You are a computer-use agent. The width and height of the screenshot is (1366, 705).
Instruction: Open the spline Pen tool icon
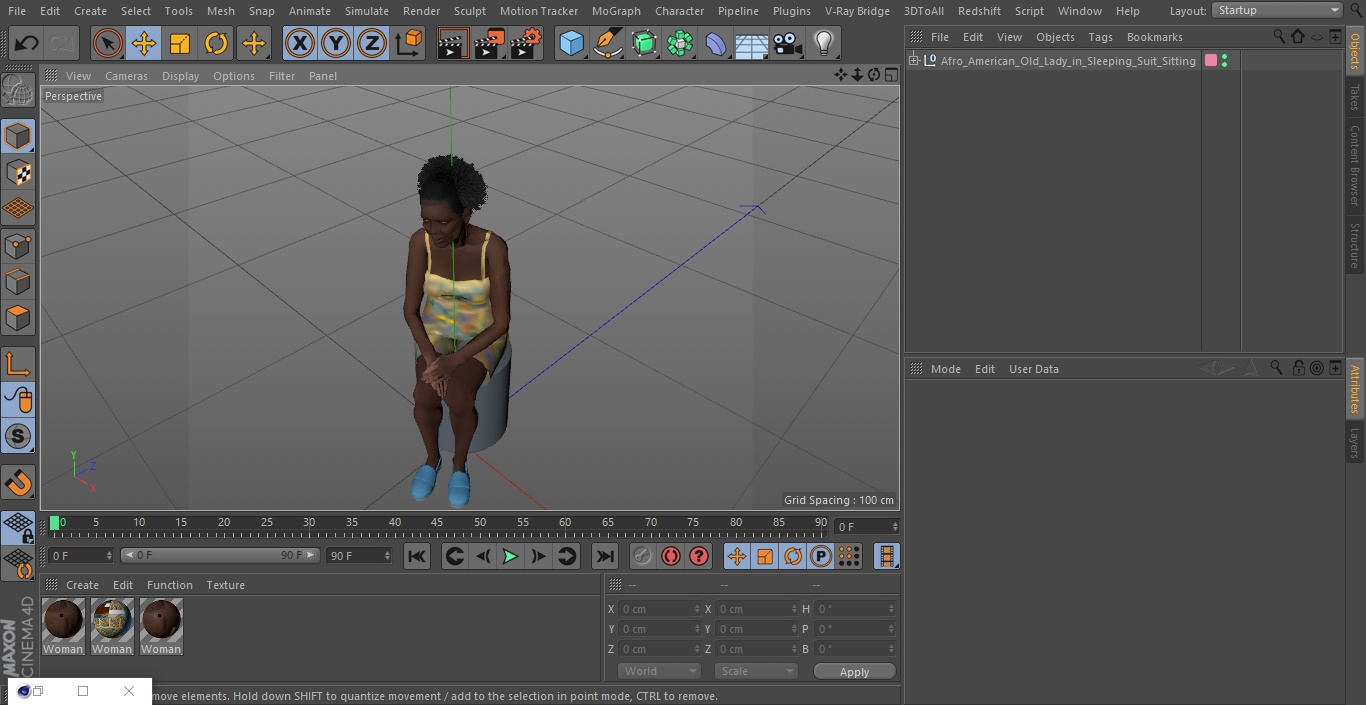click(x=607, y=43)
